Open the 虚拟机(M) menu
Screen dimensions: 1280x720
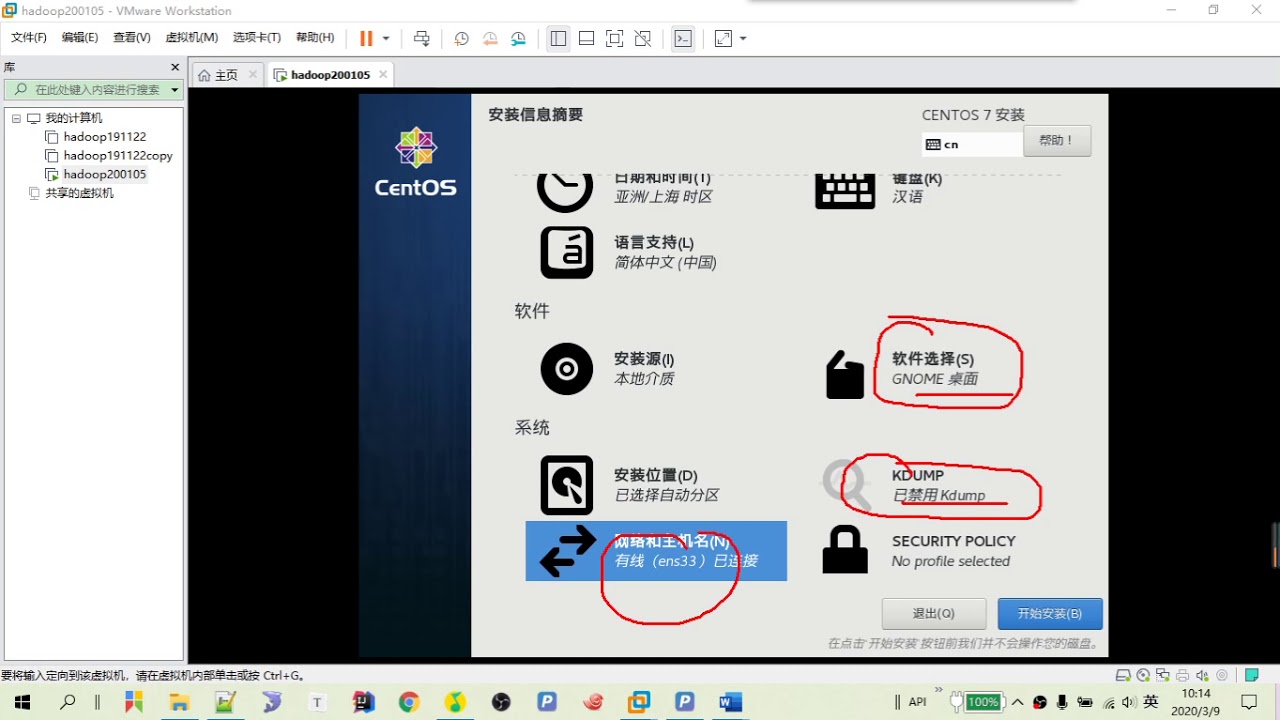point(191,37)
